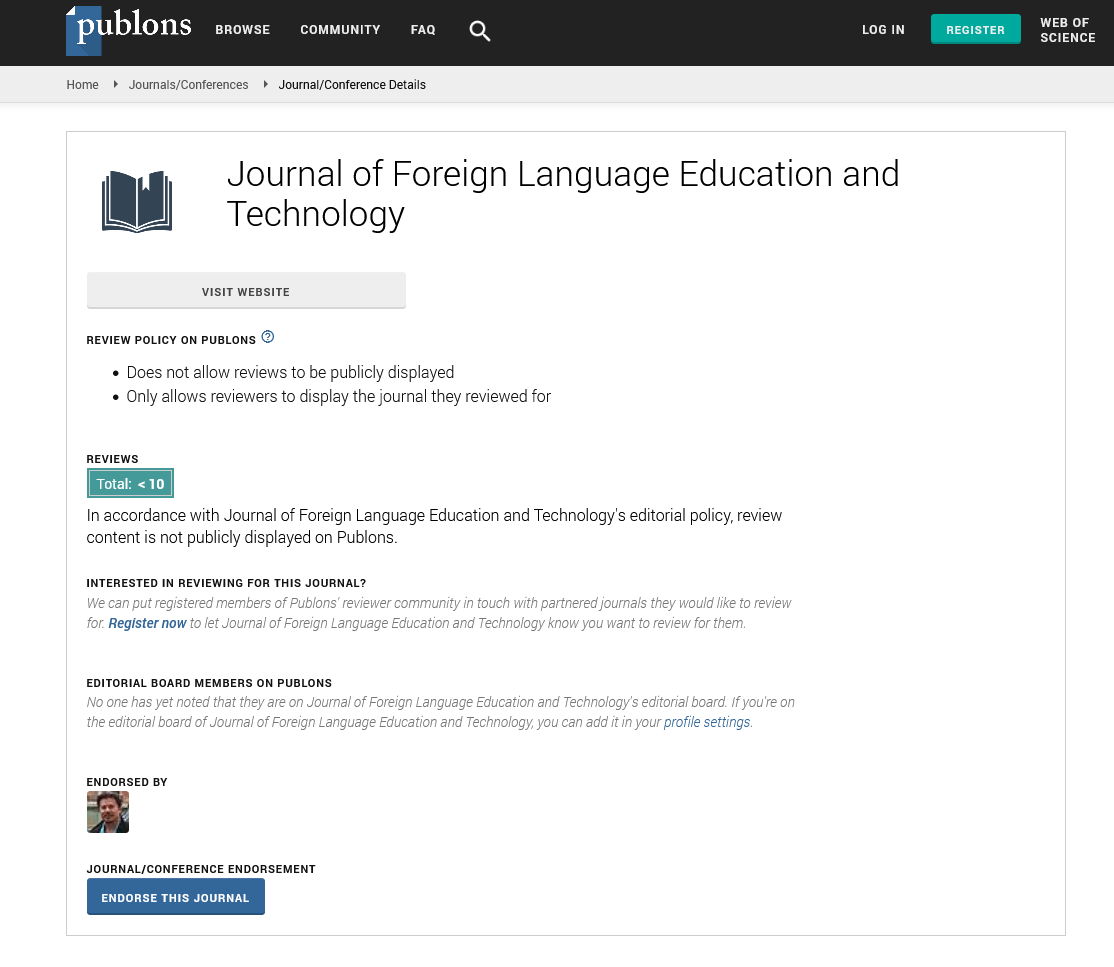Open the search magnifier icon
The height and width of the screenshot is (967, 1114).
[480, 31]
